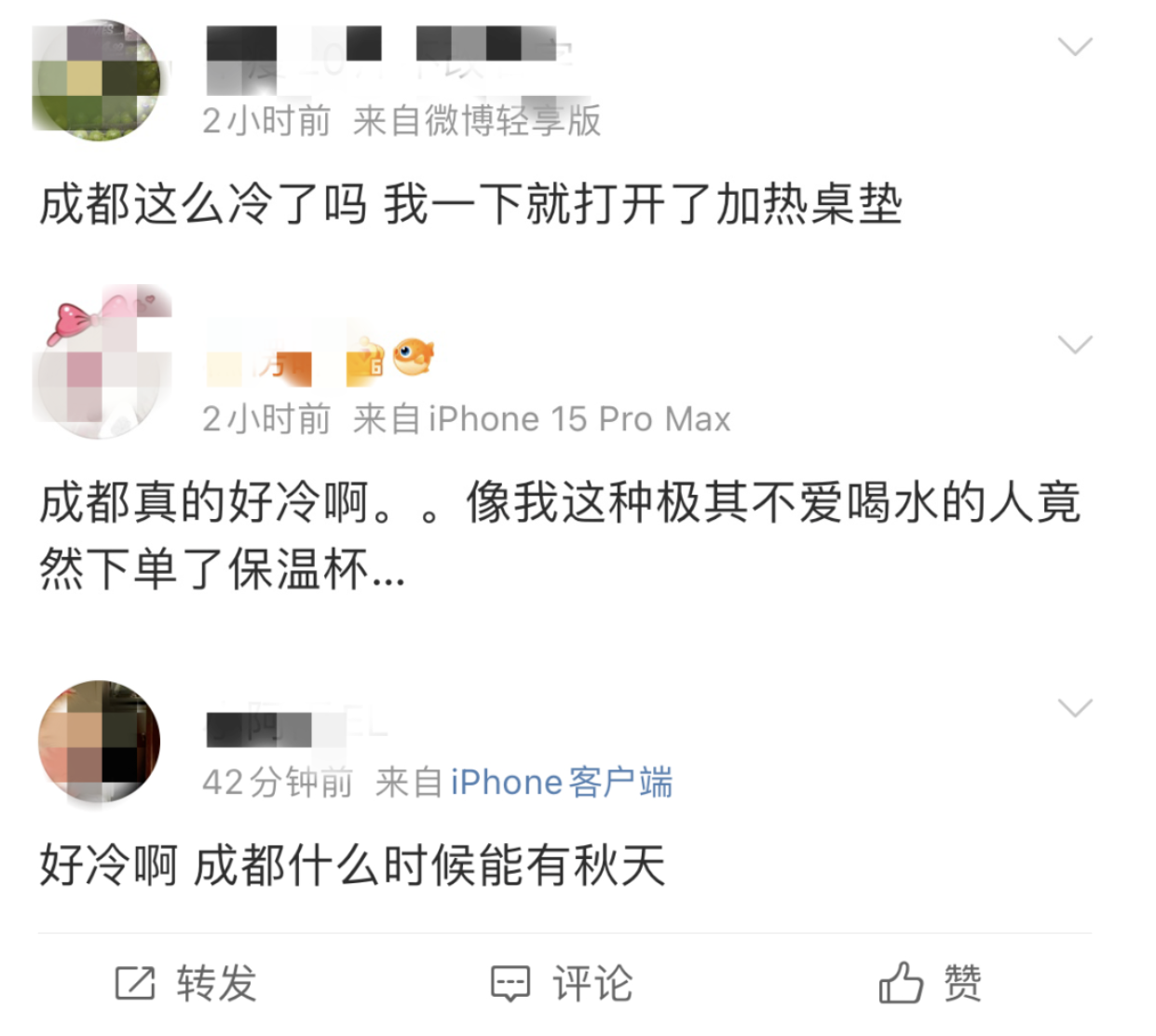The image size is (1156, 1036).
Task: Open the post 好冷啊 成都什么时候能有秋天
Action: [352, 866]
